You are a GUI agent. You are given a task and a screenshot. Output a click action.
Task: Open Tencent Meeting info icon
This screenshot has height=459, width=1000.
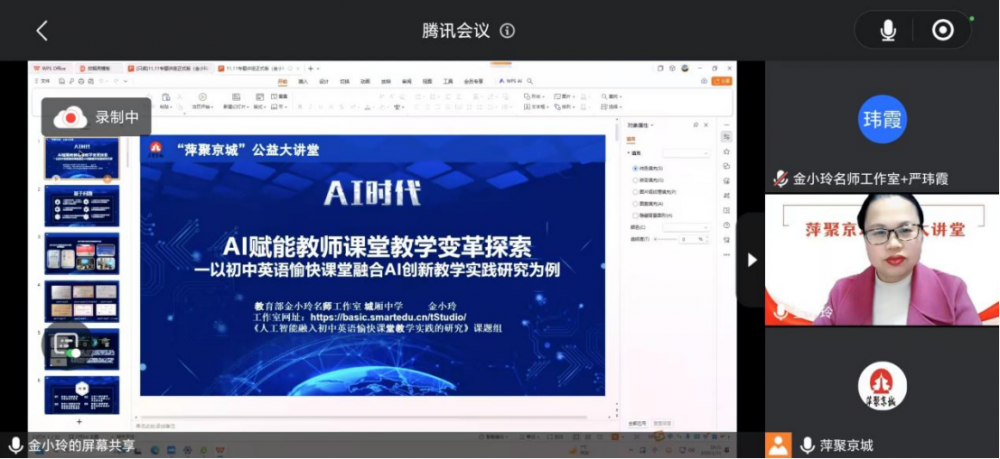point(507,31)
